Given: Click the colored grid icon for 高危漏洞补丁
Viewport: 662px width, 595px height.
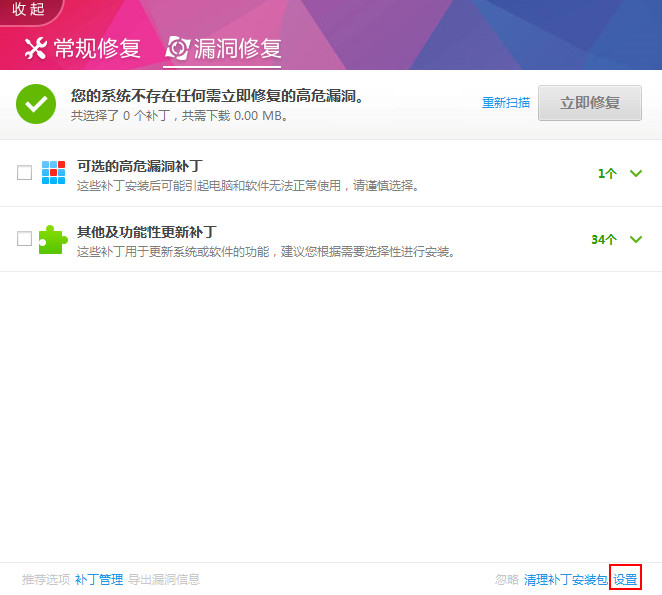Looking at the screenshot, I should [x=54, y=172].
